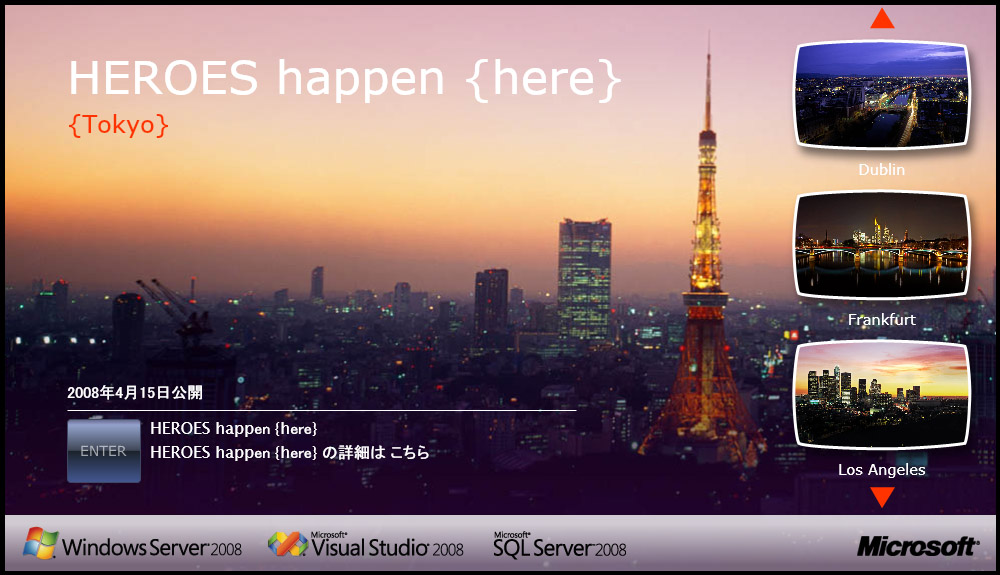This screenshot has height=575, width=1000.
Task: Click the 2008年4月15日公開 date text
Action: pyautogui.click(x=135, y=393)
